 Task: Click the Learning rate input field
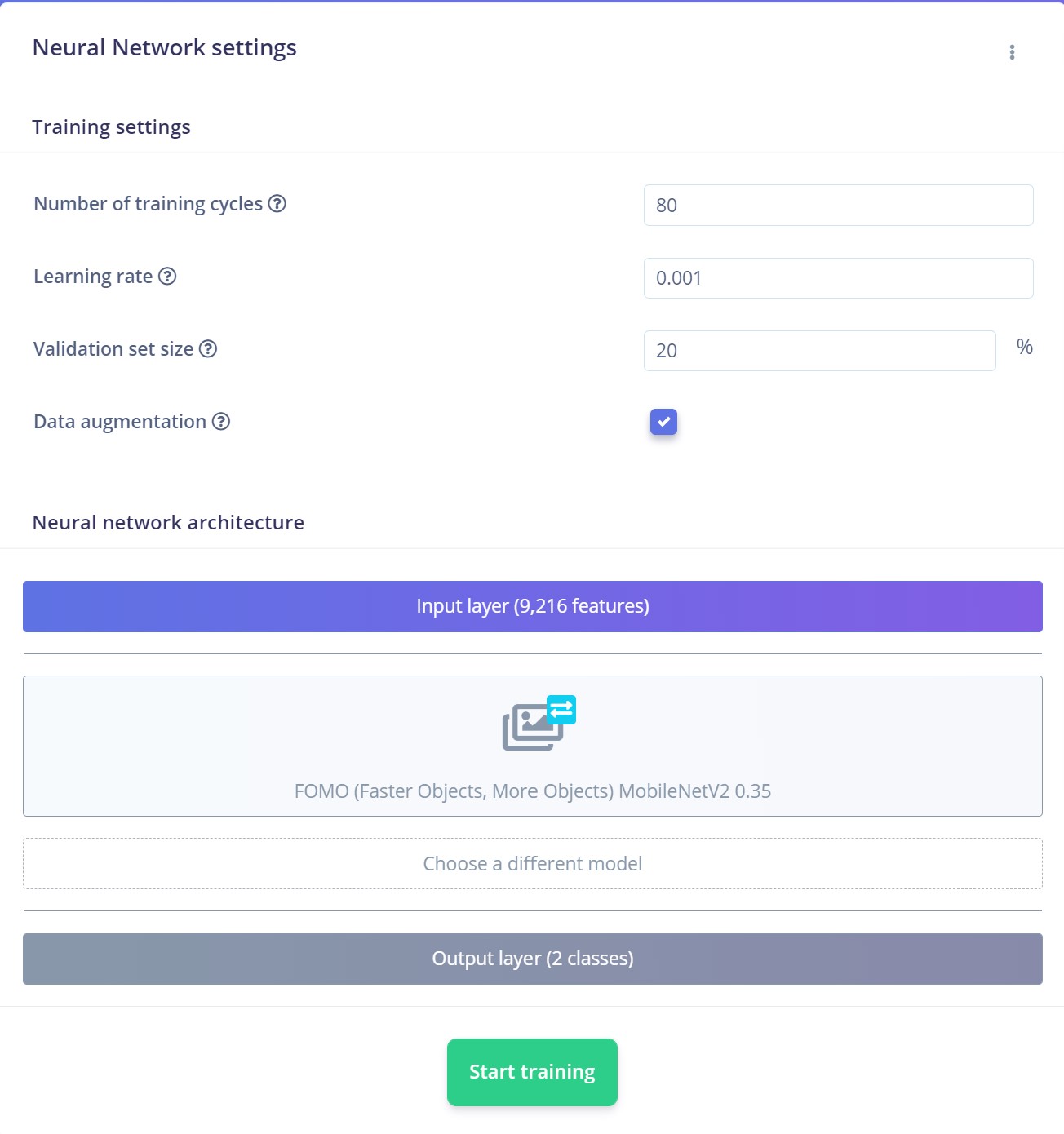coord(838,278)
